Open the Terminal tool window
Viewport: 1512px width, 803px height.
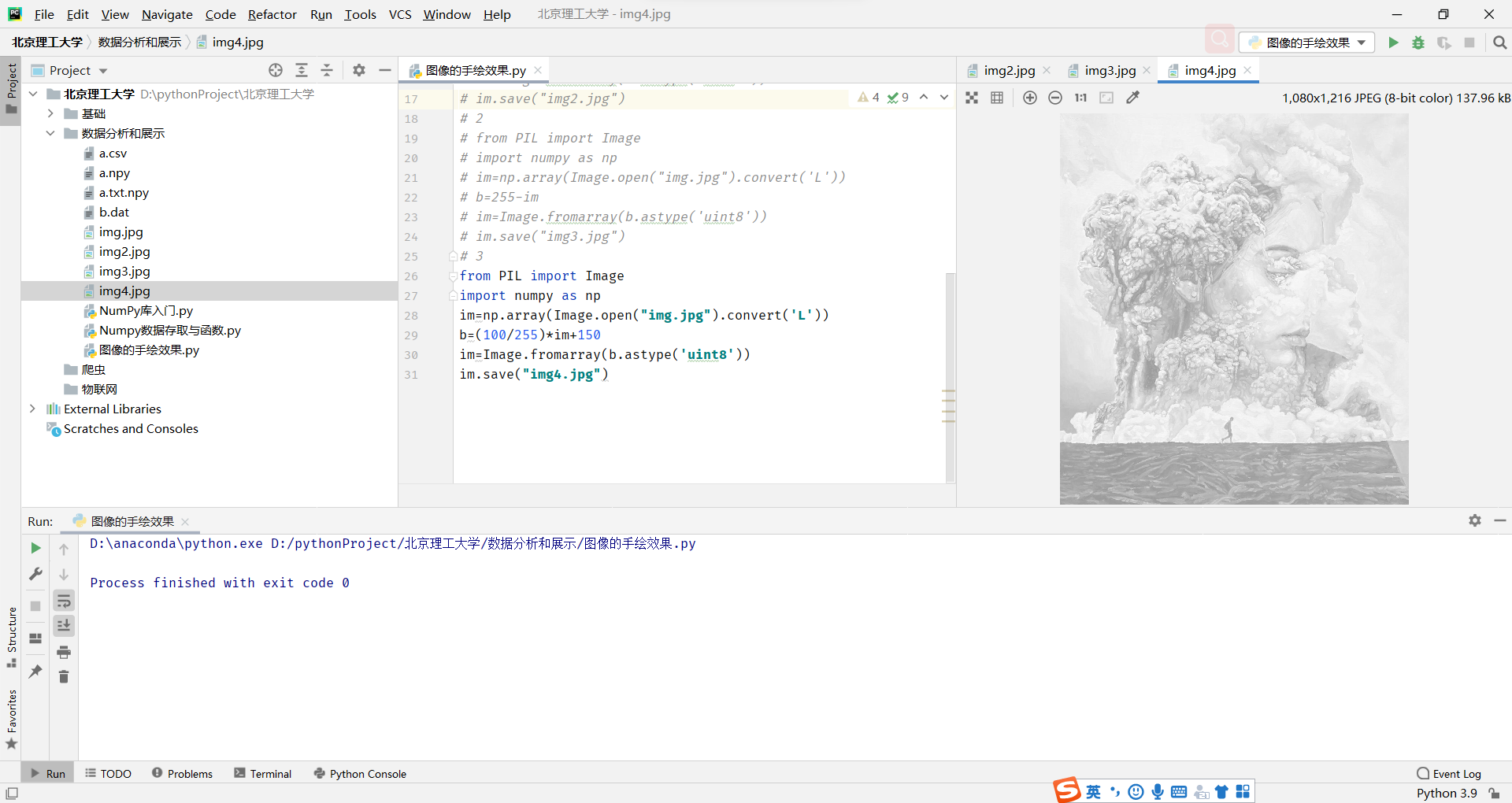pos(263,774)
